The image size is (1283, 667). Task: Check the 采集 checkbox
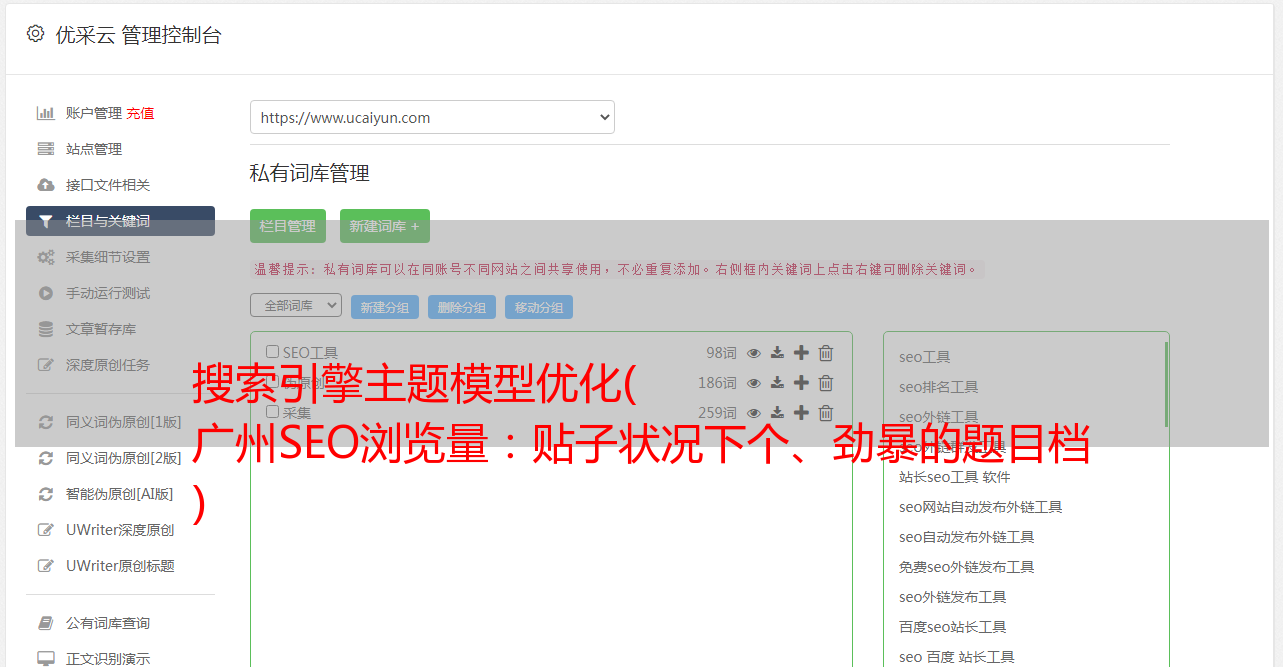click(x=272, y=412)
